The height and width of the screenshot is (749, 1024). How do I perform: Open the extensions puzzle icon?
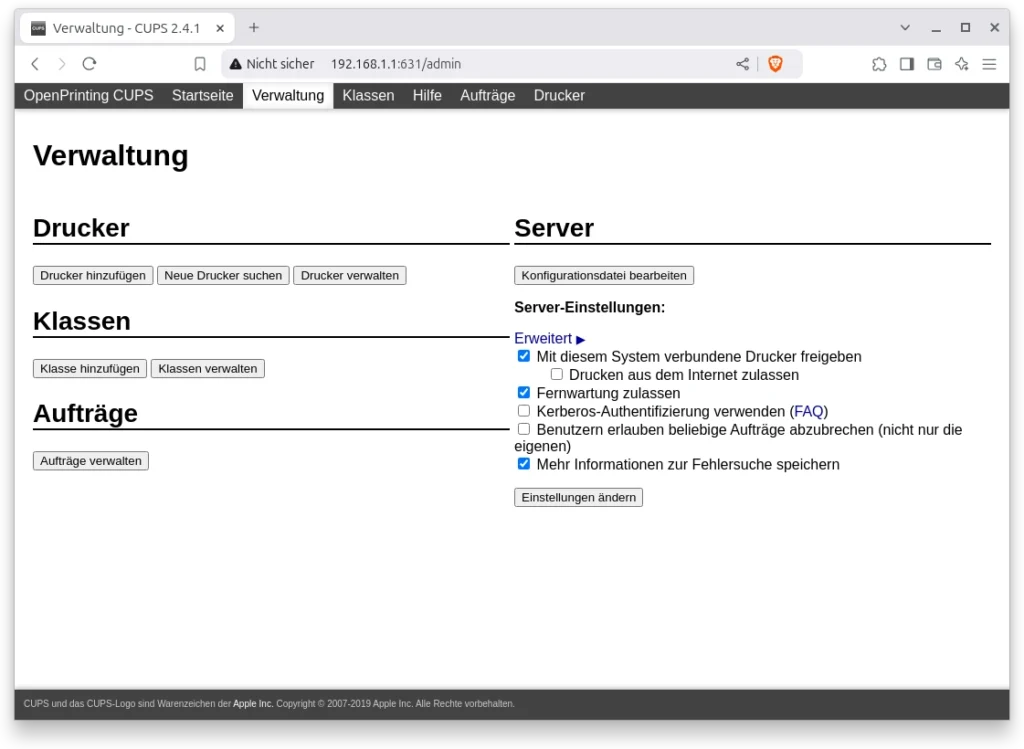click(x=879, y=64)
